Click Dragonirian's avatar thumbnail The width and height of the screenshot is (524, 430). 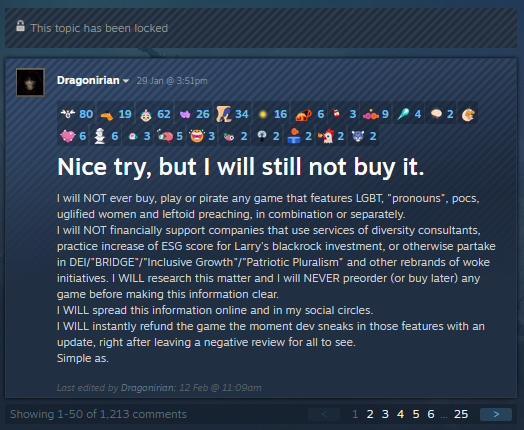(30, 83)
